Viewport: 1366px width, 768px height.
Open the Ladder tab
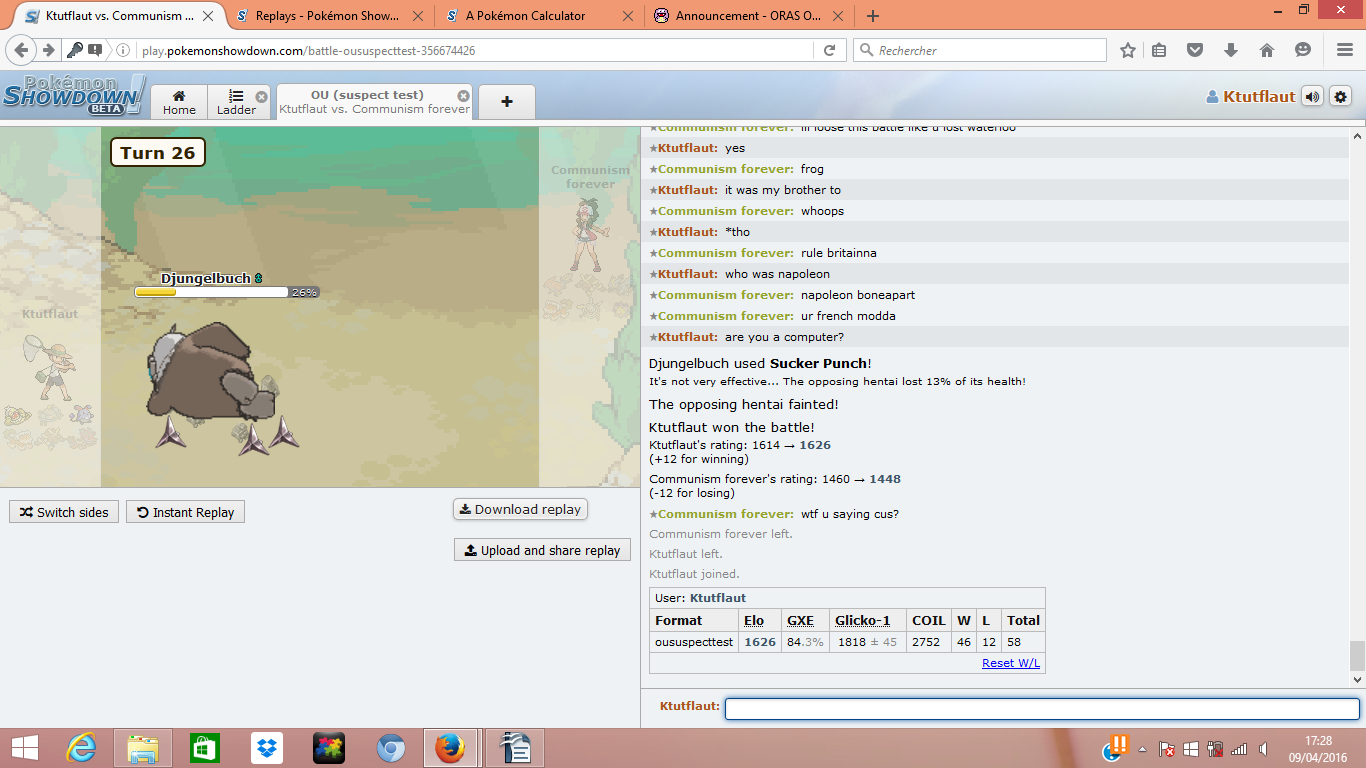click(236, 102)
